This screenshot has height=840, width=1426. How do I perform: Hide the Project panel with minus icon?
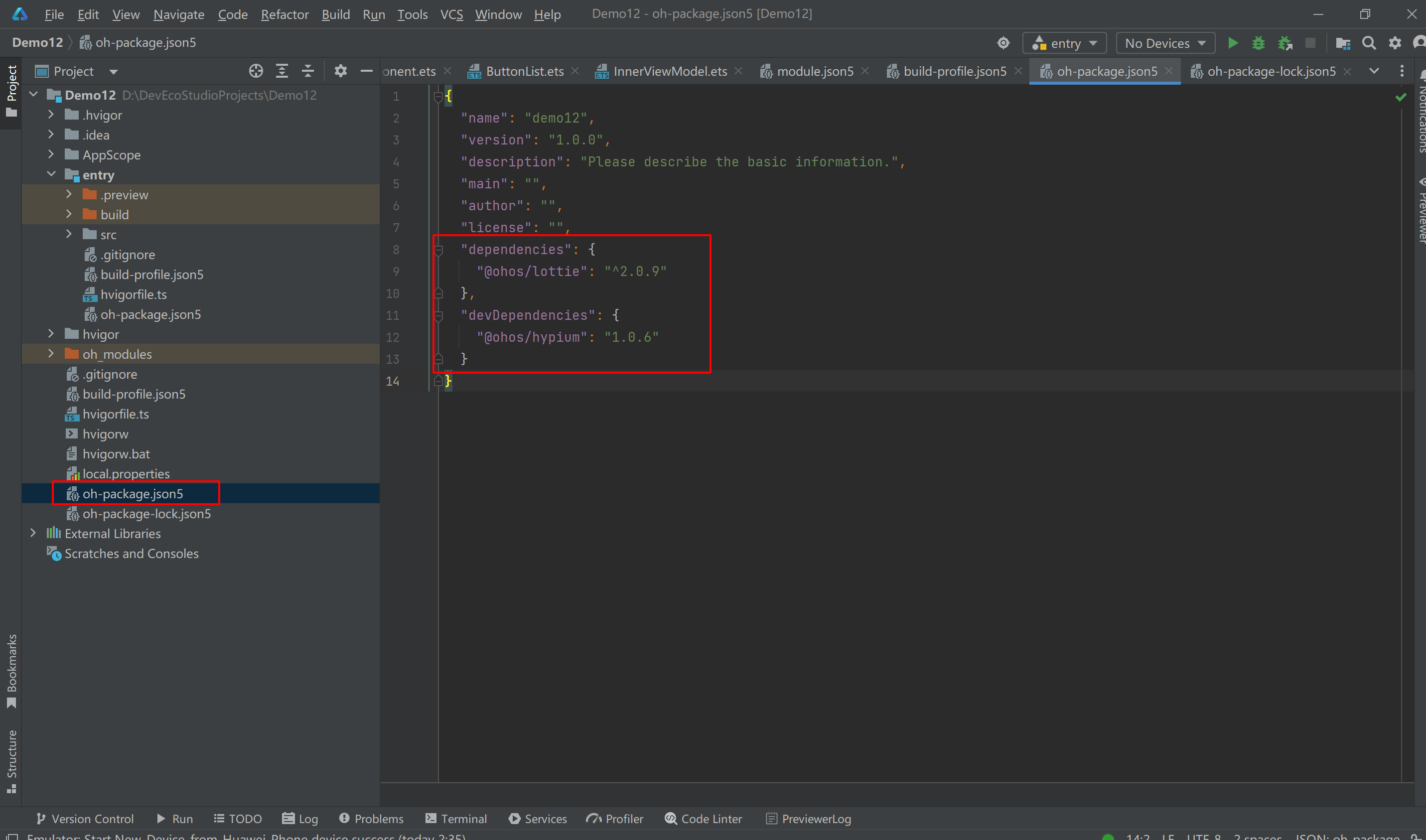pyautogui.click(x=367, y=71)
